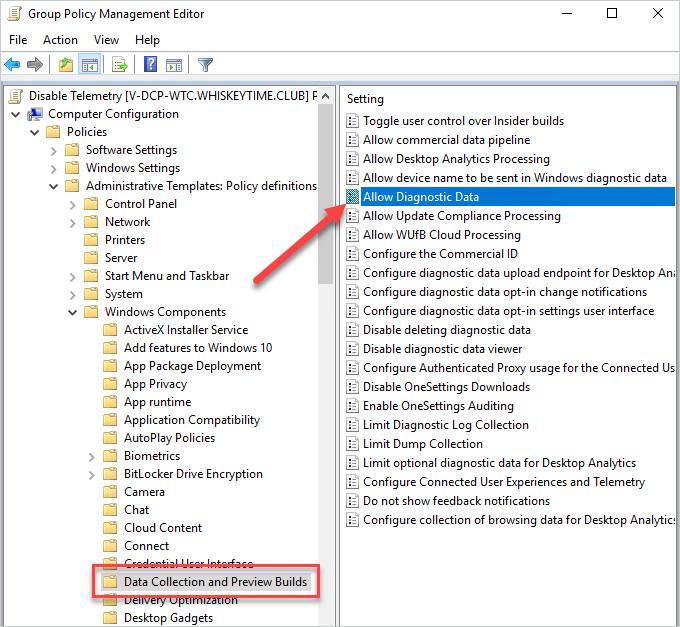
Task: Click the Forward arrow toolbar icon
Action: (x=35, y=65)
